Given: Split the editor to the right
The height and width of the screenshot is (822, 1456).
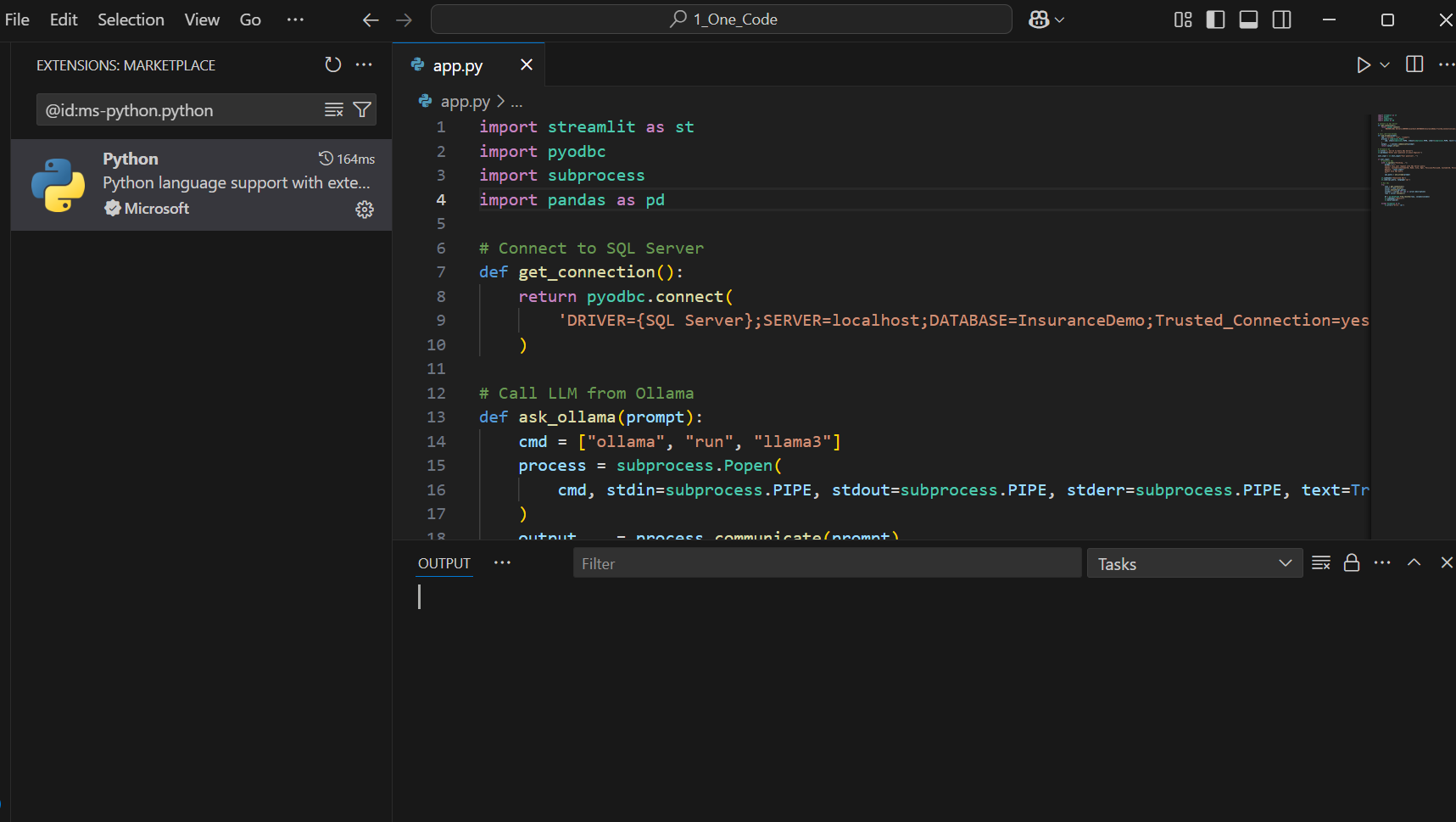Looking at the screenshot, I should 1414,64.
